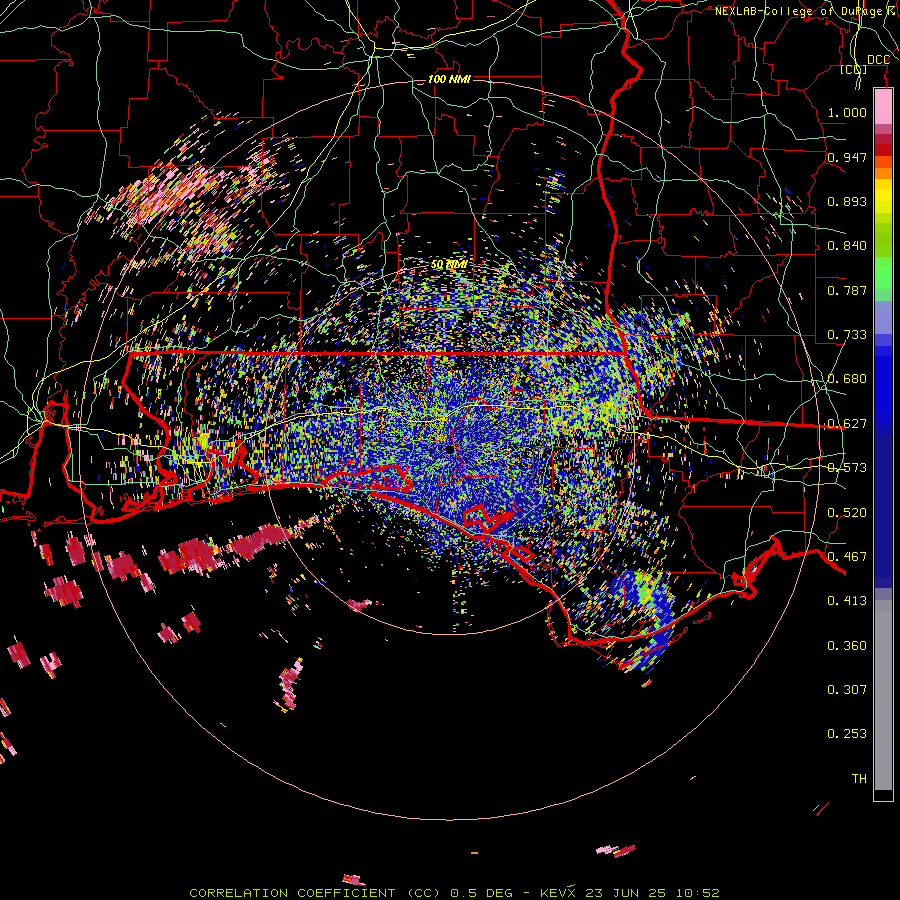900x900 pixels.
Task: Click the gray lower segment of color bar
Action: (883, 695)
